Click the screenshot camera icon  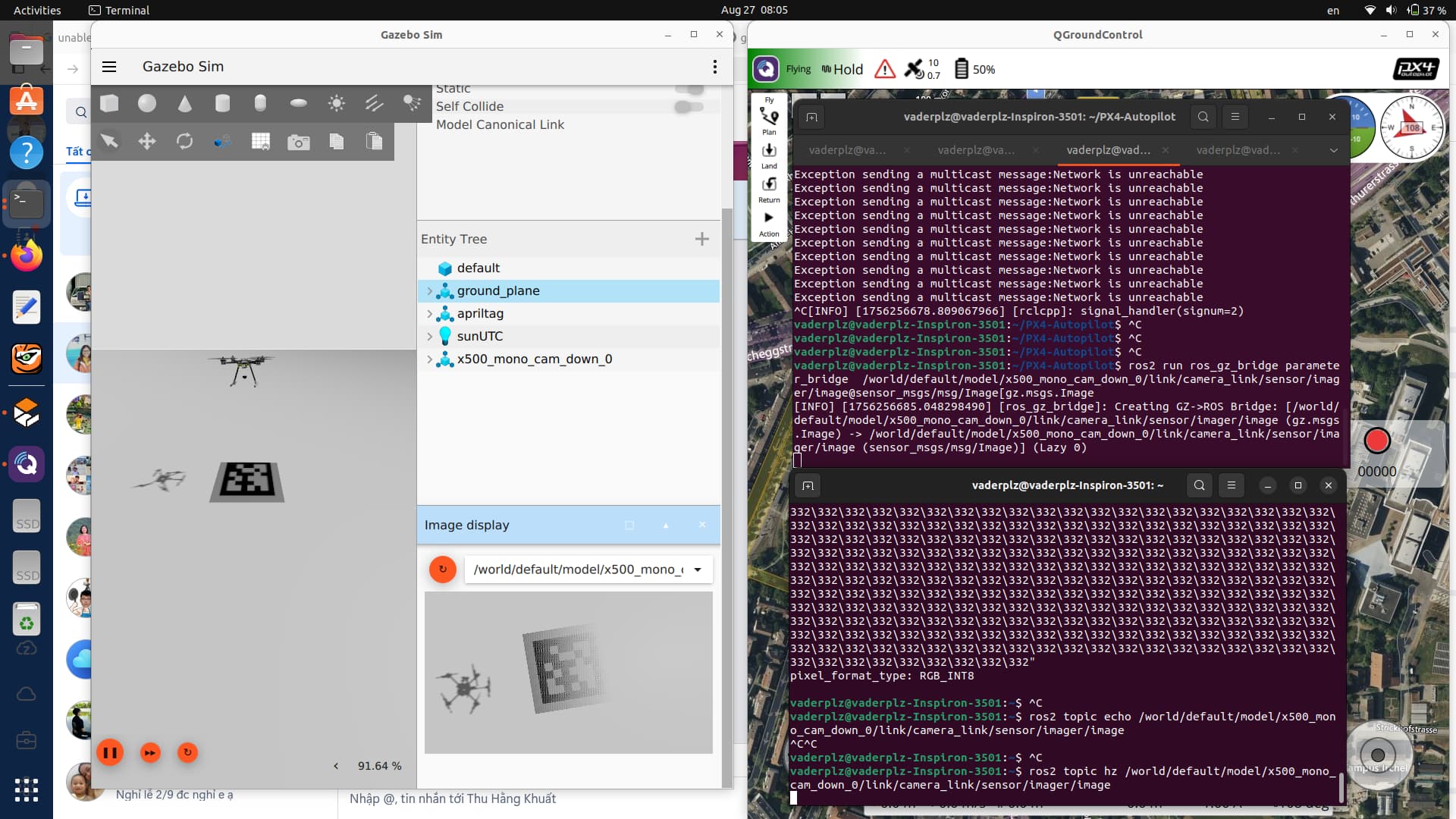pos(298,142)
